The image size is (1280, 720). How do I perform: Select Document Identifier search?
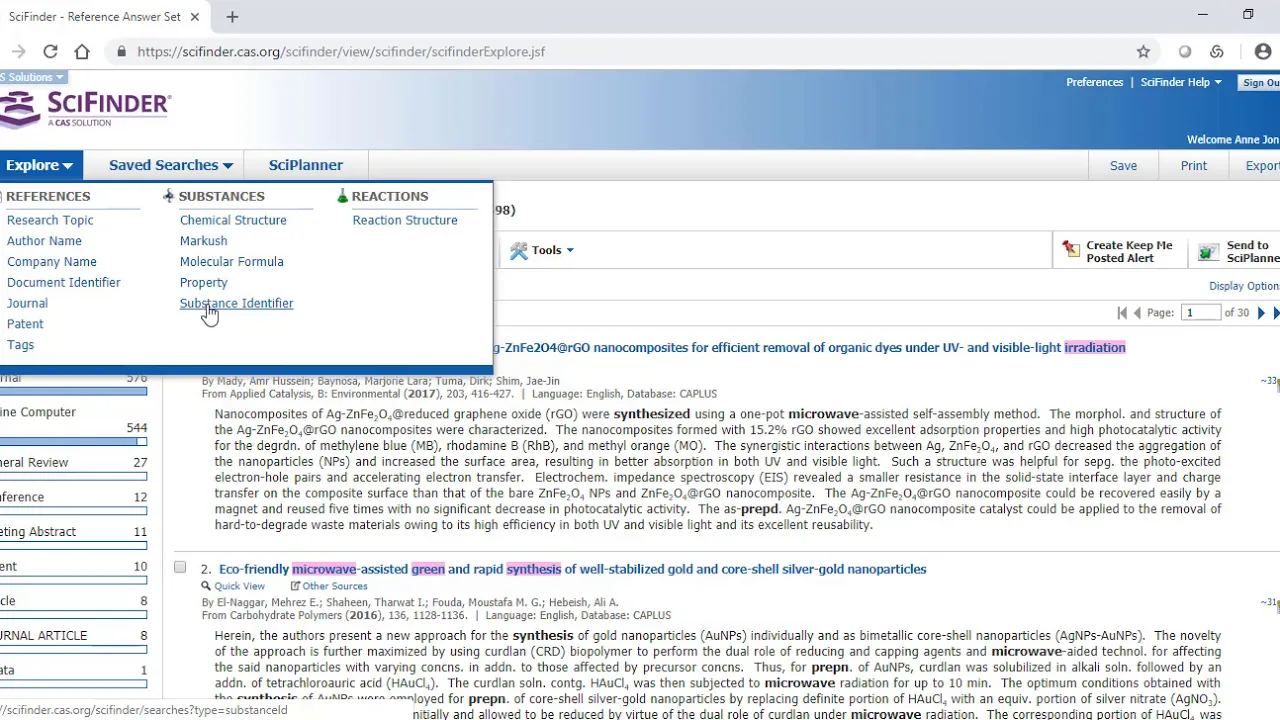click(x=64, y=283)
